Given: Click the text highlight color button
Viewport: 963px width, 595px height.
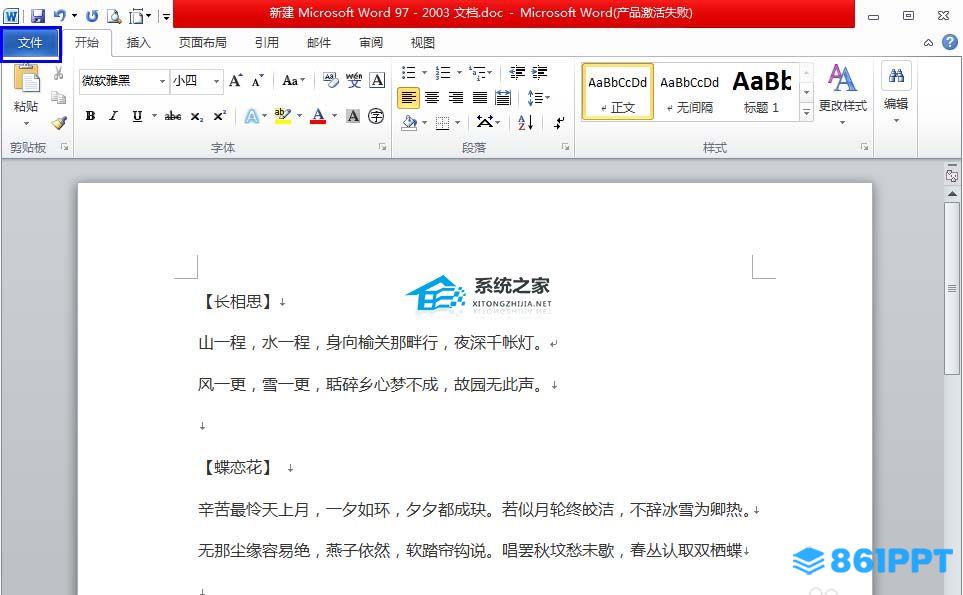Looking at the screenshot, I should point(283,116).
